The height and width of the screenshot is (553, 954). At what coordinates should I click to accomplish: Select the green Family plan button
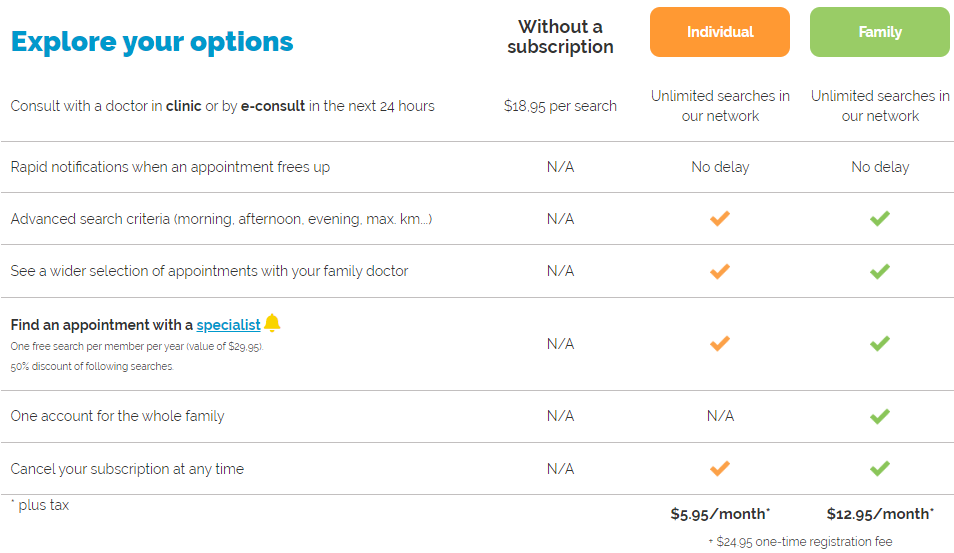coord(880,32)
